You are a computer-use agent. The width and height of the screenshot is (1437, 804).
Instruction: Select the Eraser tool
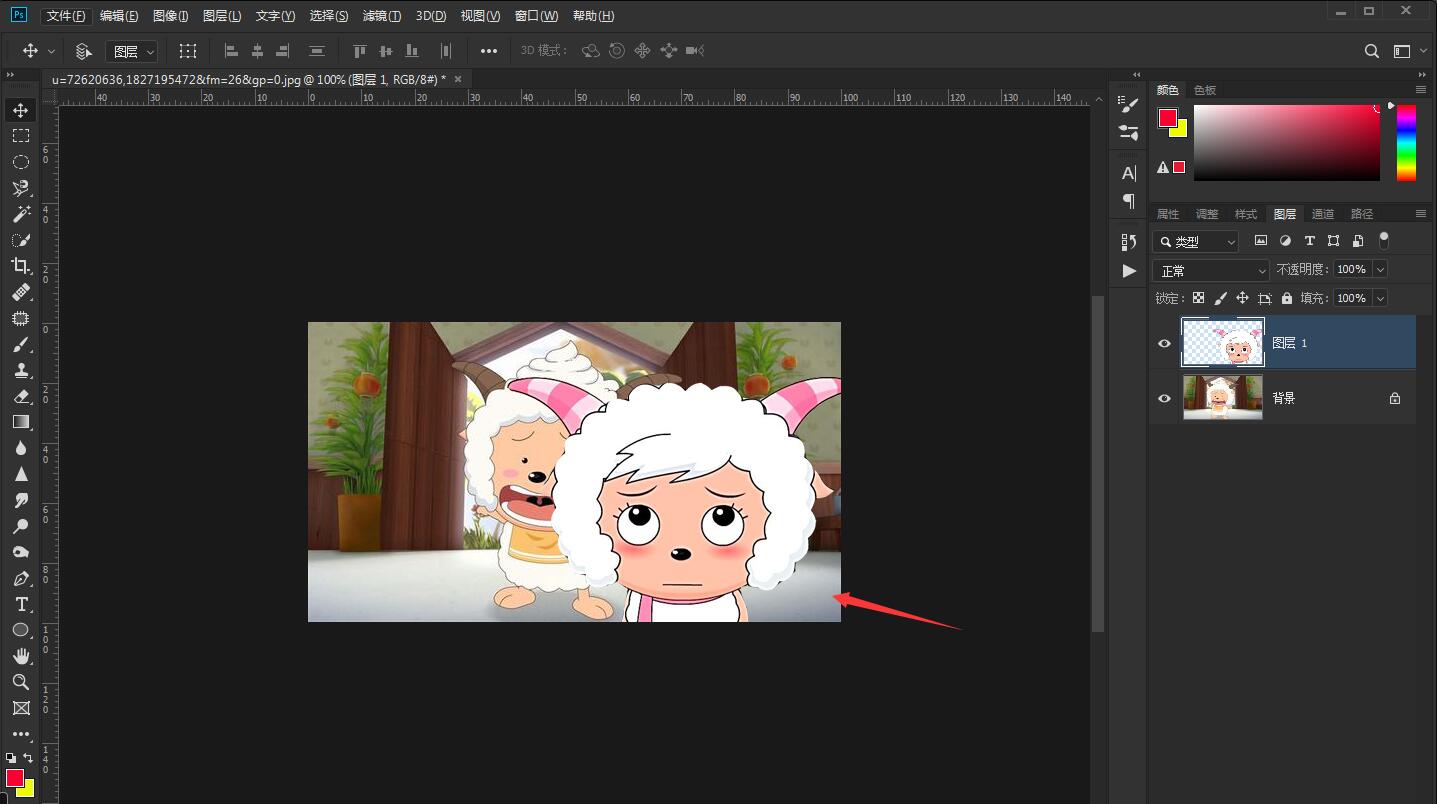click(21, 396)
